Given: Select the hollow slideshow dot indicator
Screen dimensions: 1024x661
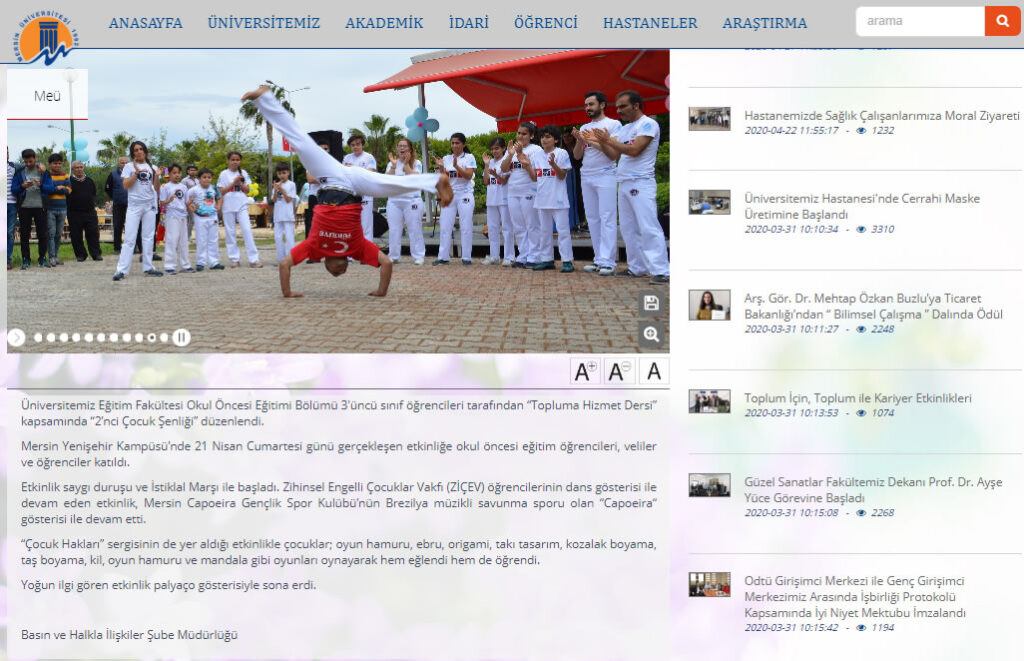Looking at the screenshot, I should click(x=152, y=338).
